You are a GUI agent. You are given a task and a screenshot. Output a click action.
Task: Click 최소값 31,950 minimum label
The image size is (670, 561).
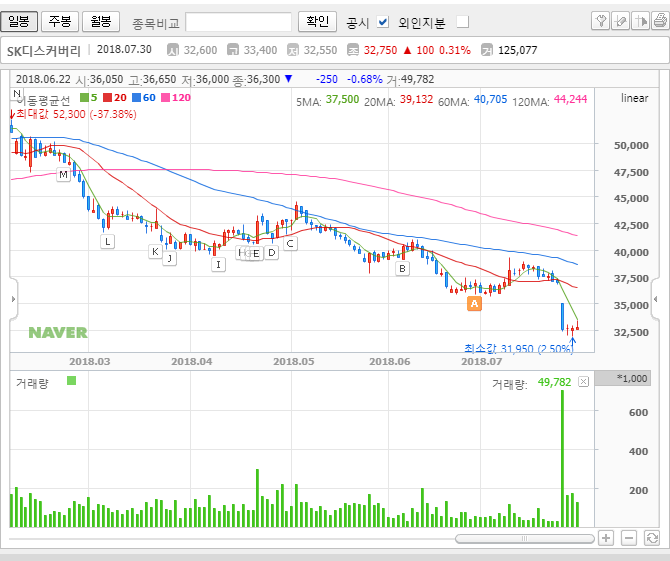pos(518,349)
